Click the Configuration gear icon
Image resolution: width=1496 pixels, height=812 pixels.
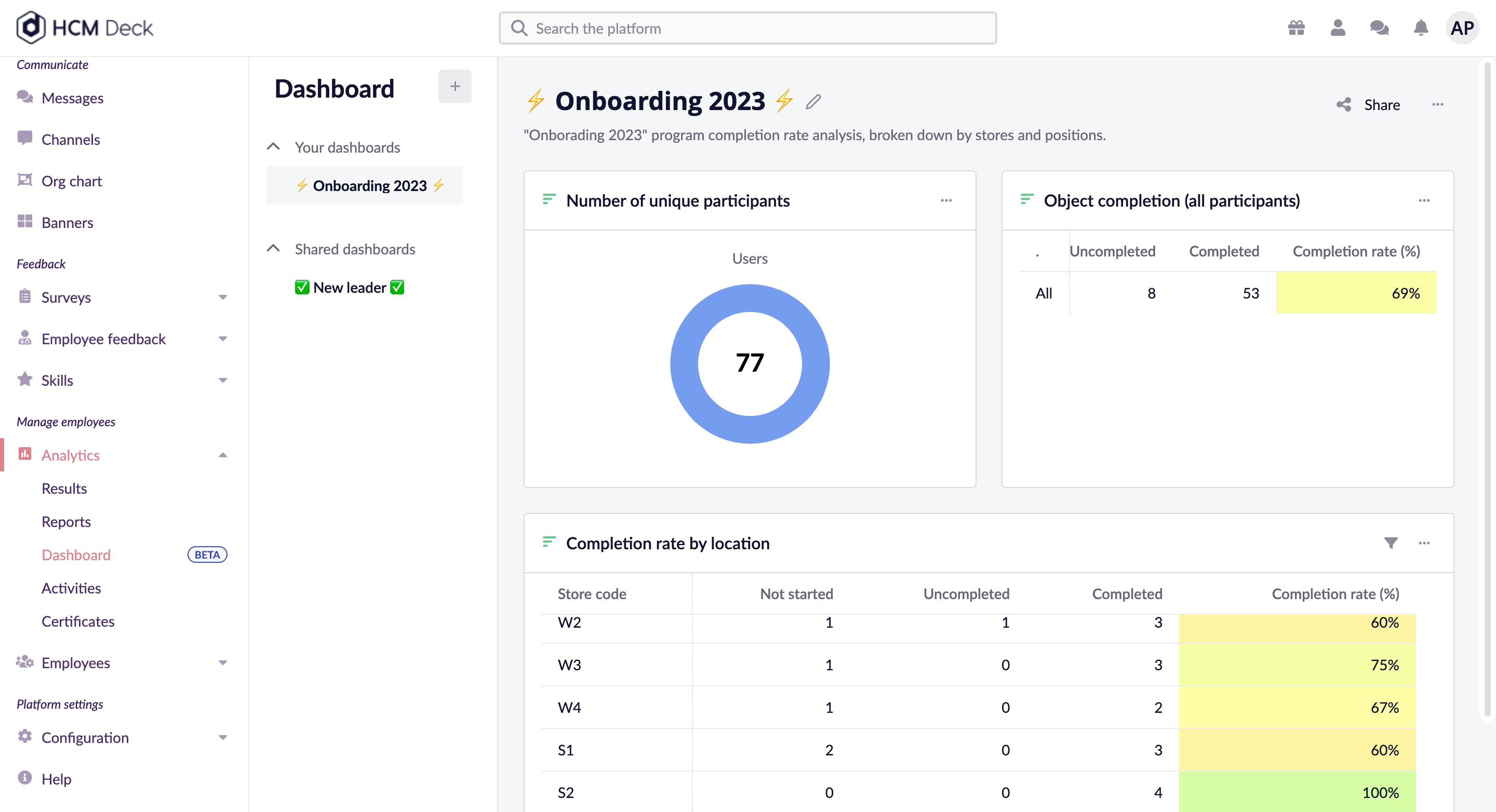(24, 737)
